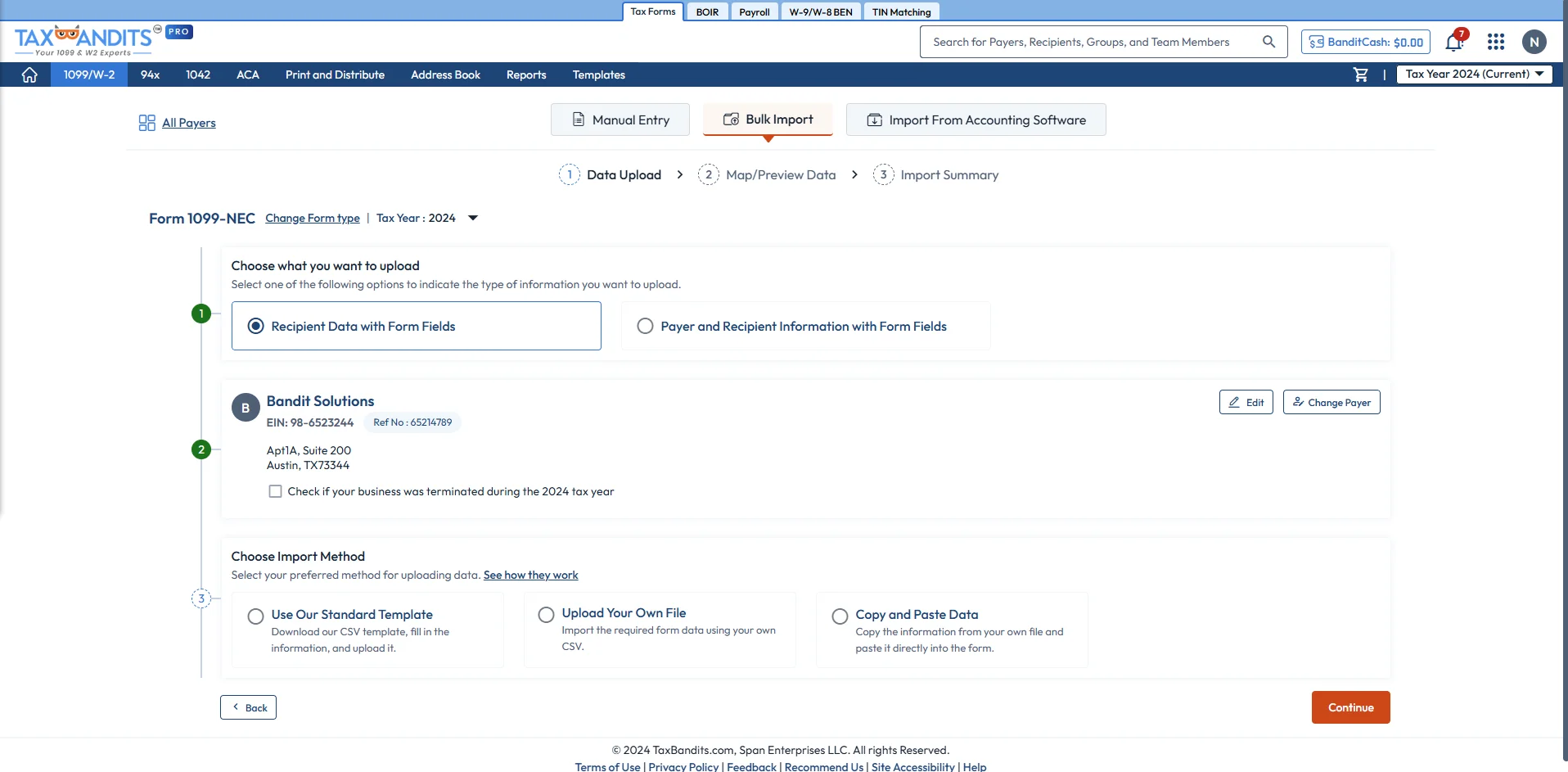Select Bulk Import method
Image resolution: width=1568 pixels, height=772 pixels.
(768, 120)
